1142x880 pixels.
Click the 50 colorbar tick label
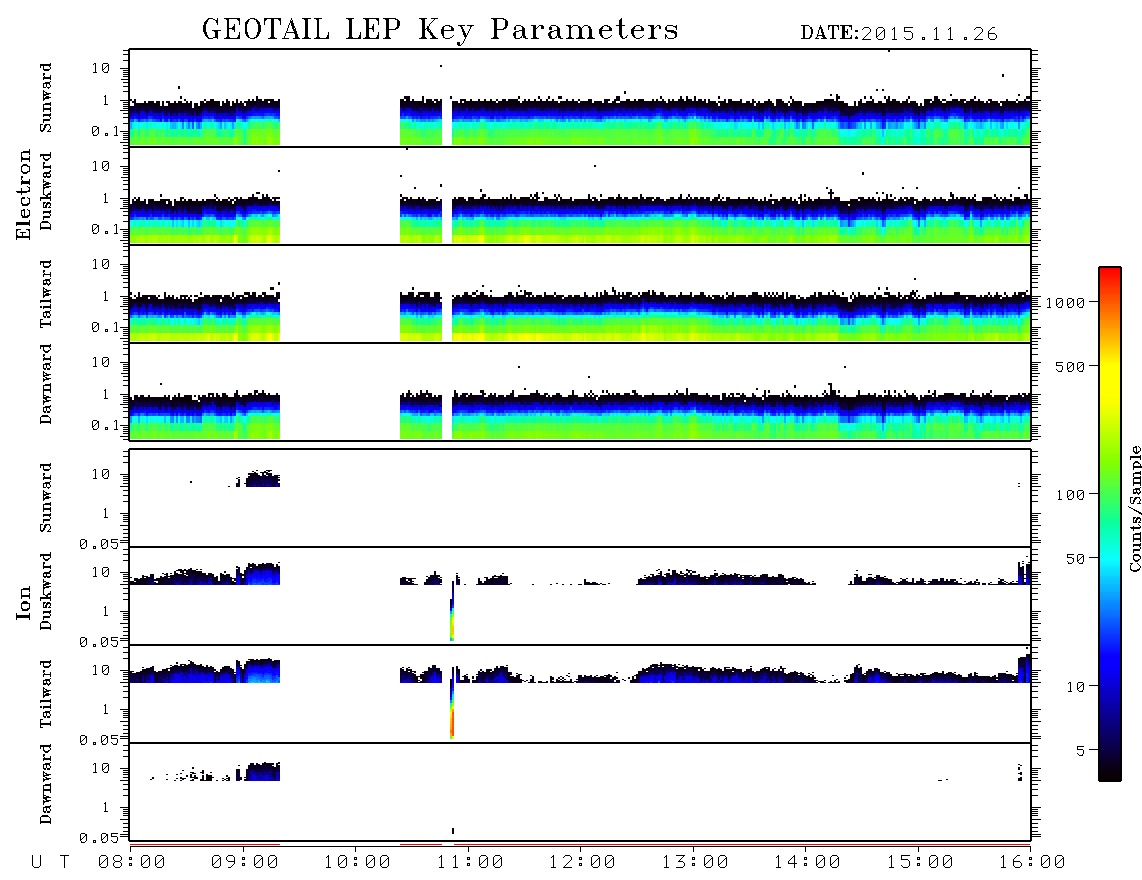pos(1075,559)
